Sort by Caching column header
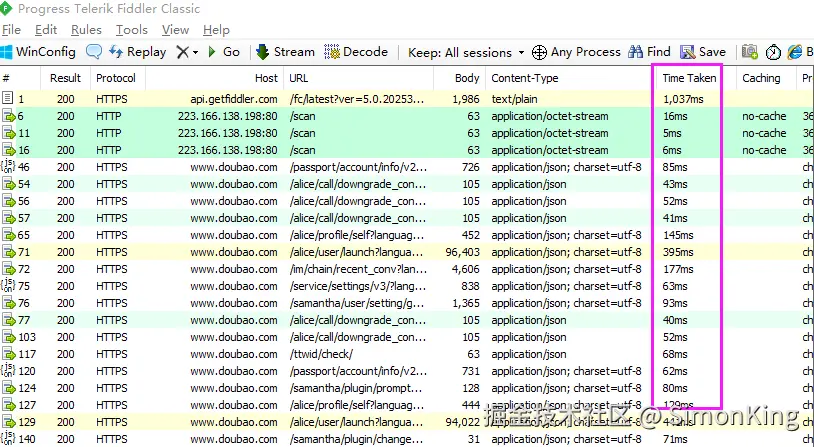The image size is (814, 447). [766, 78]
